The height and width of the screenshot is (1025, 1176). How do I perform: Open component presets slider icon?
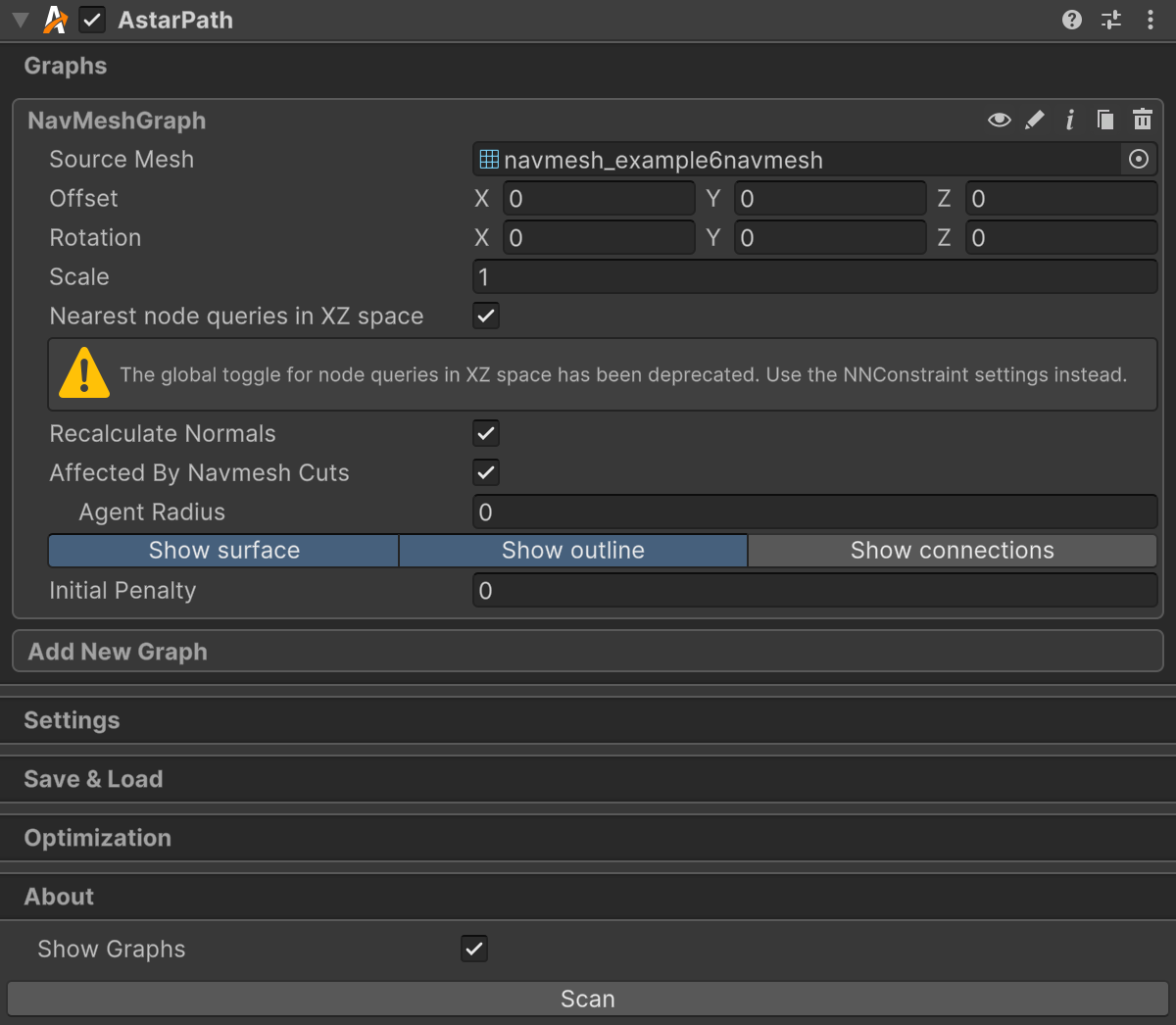tap(1111, 20)
